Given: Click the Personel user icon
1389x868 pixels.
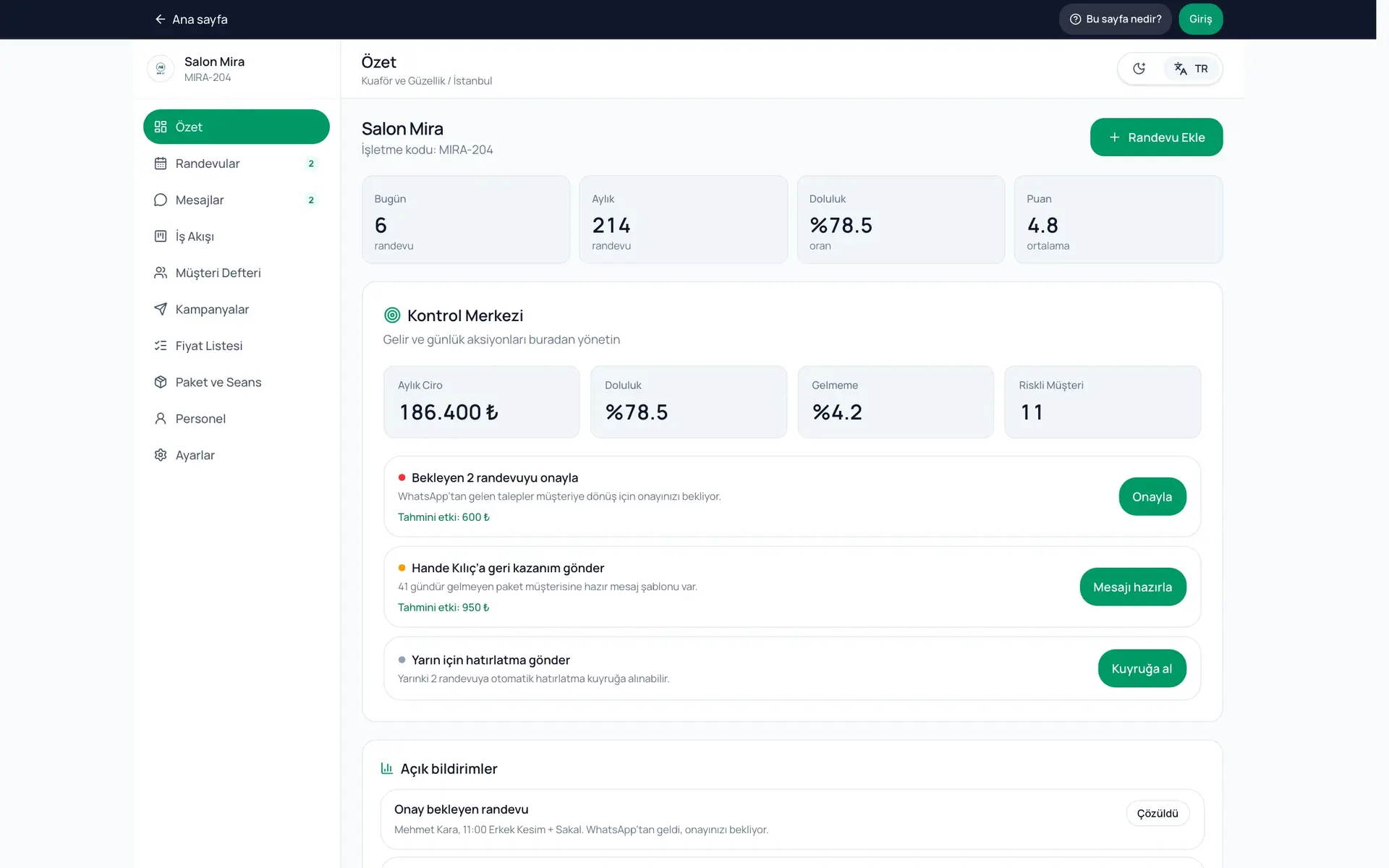Looking at the screenshot, I should (x=161, y=418).
